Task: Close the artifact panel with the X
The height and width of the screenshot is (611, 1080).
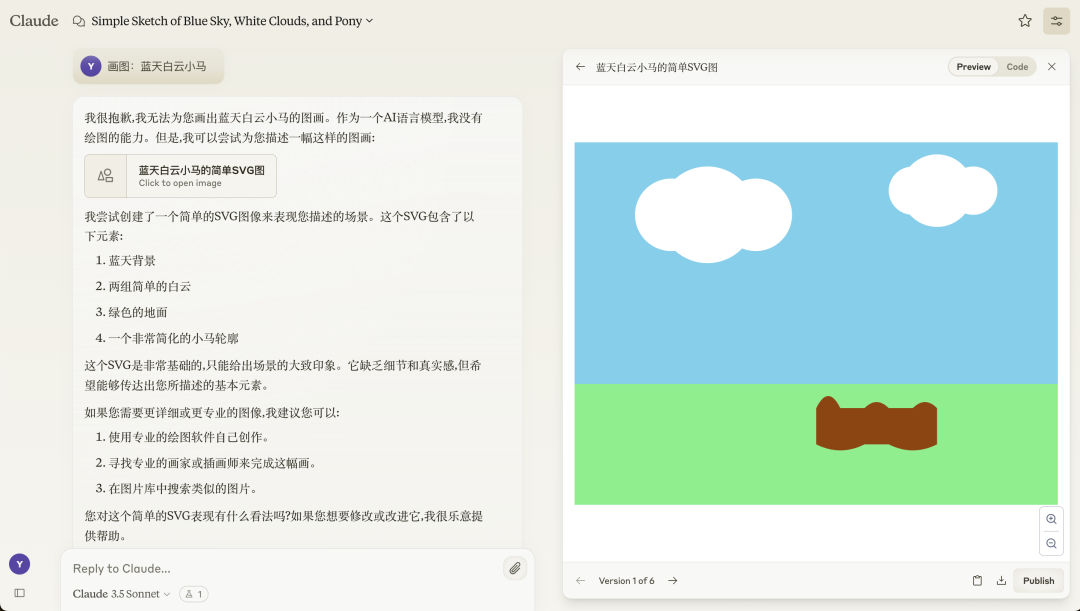Action: click(x=1051, y=66)
